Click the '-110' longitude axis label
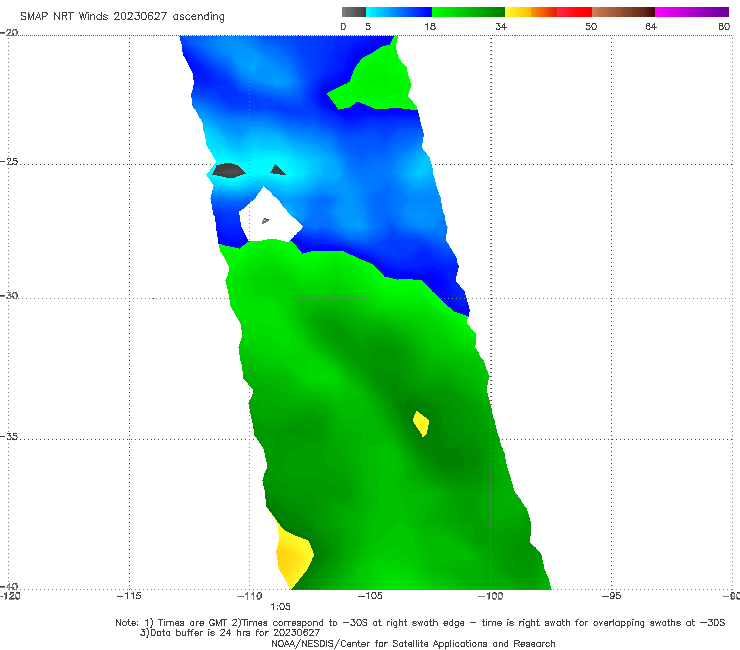The height and width of the screenshot is (650, 740). (x=250, y=596)
